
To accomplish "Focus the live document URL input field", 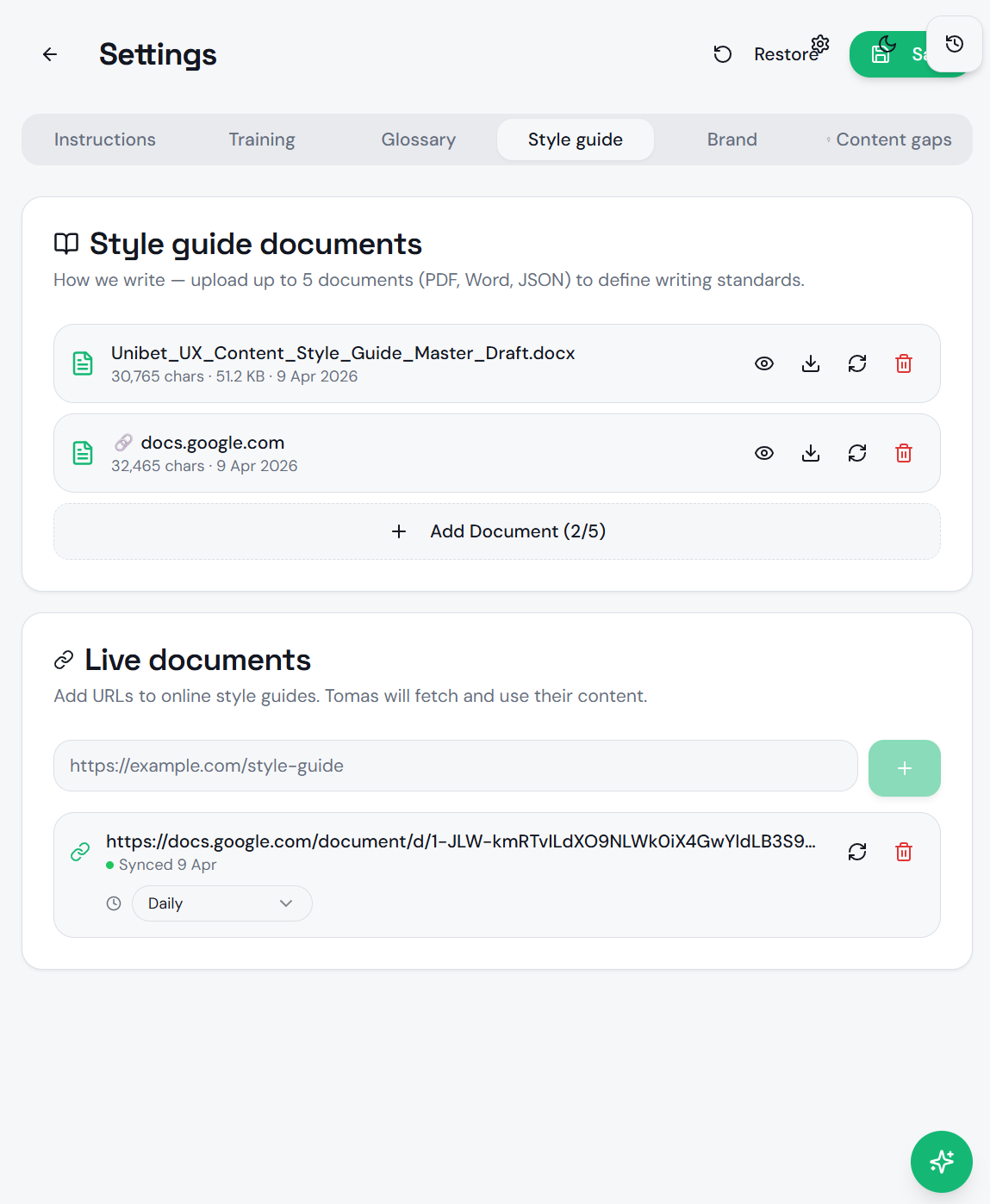I will [x=455, y=766].
